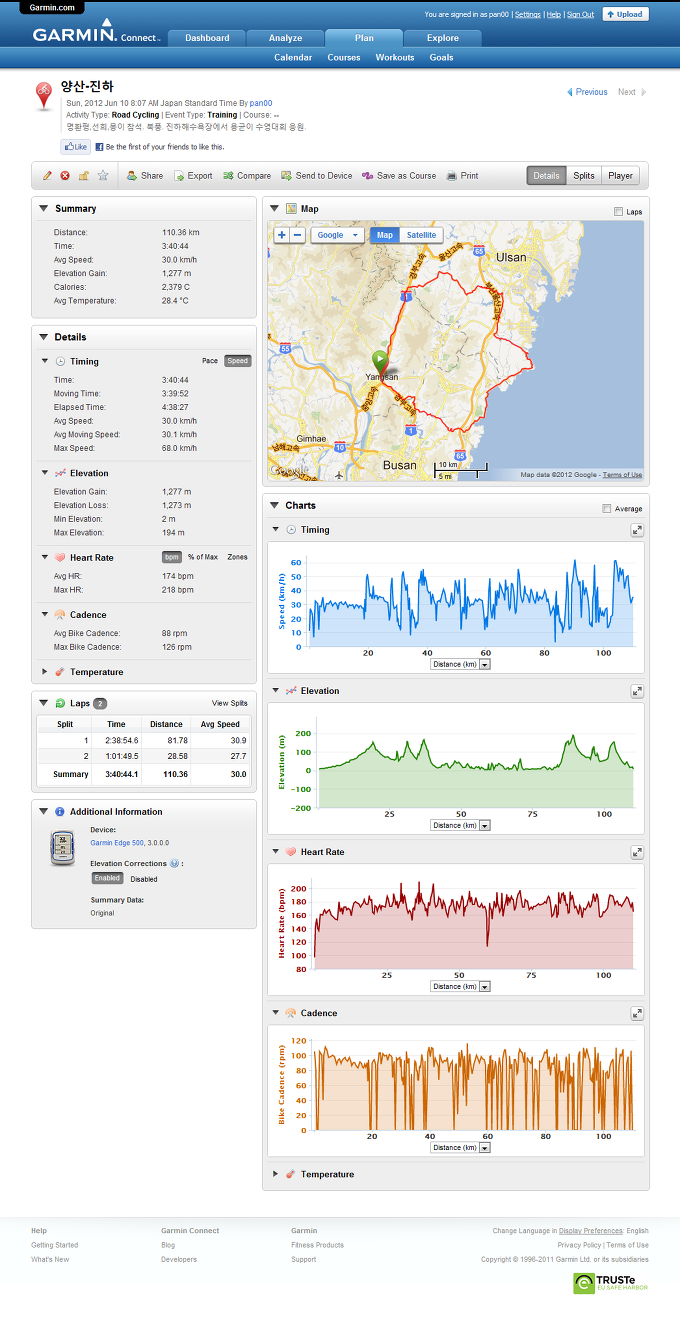Click the Garmin Edge device image
Image resolution: width=680 pixels, height=1317 pixels.
tap(63, 848)
